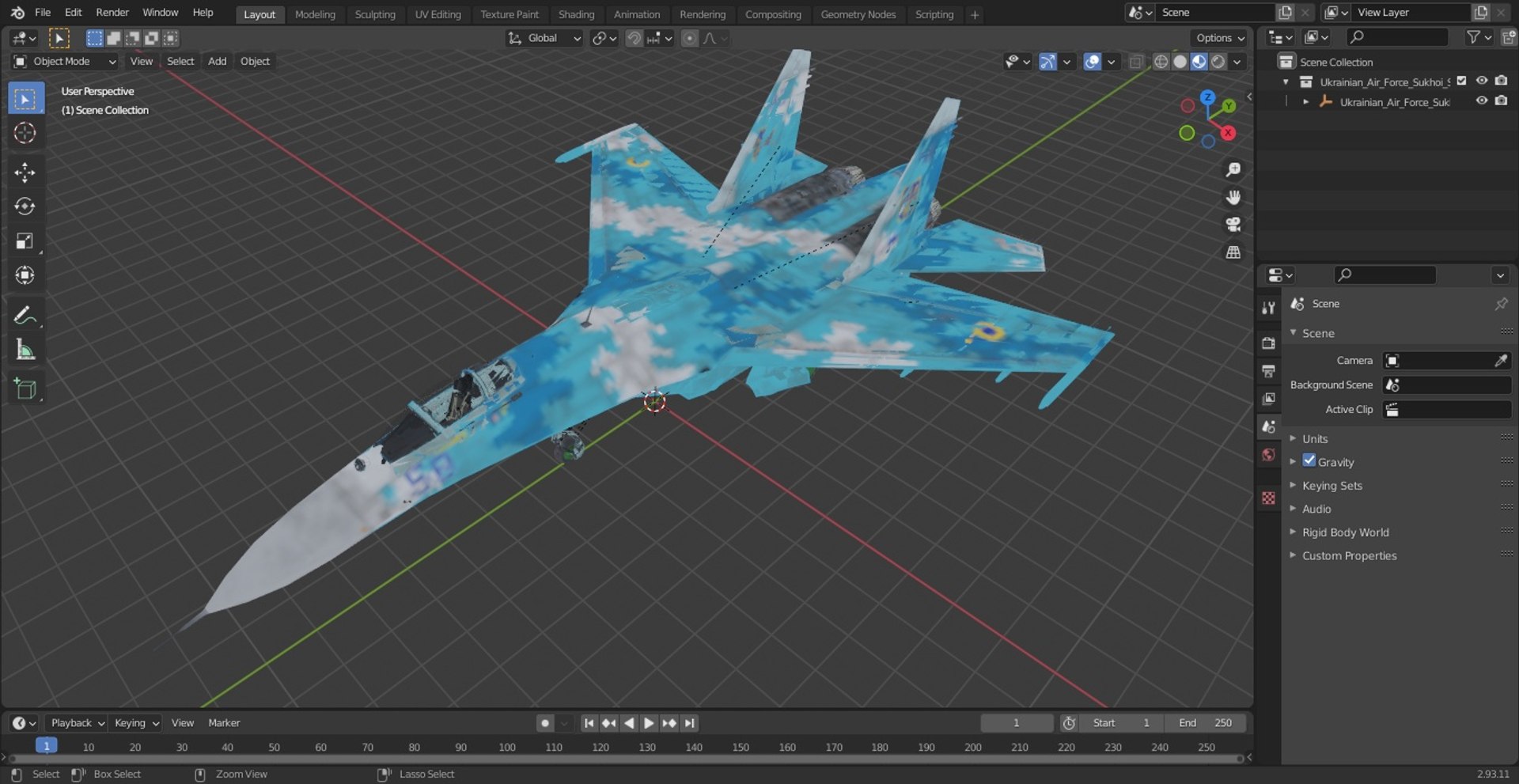Open Tool properties tab
Screen dimensions: 1519x784
[x=1269, y=308]
